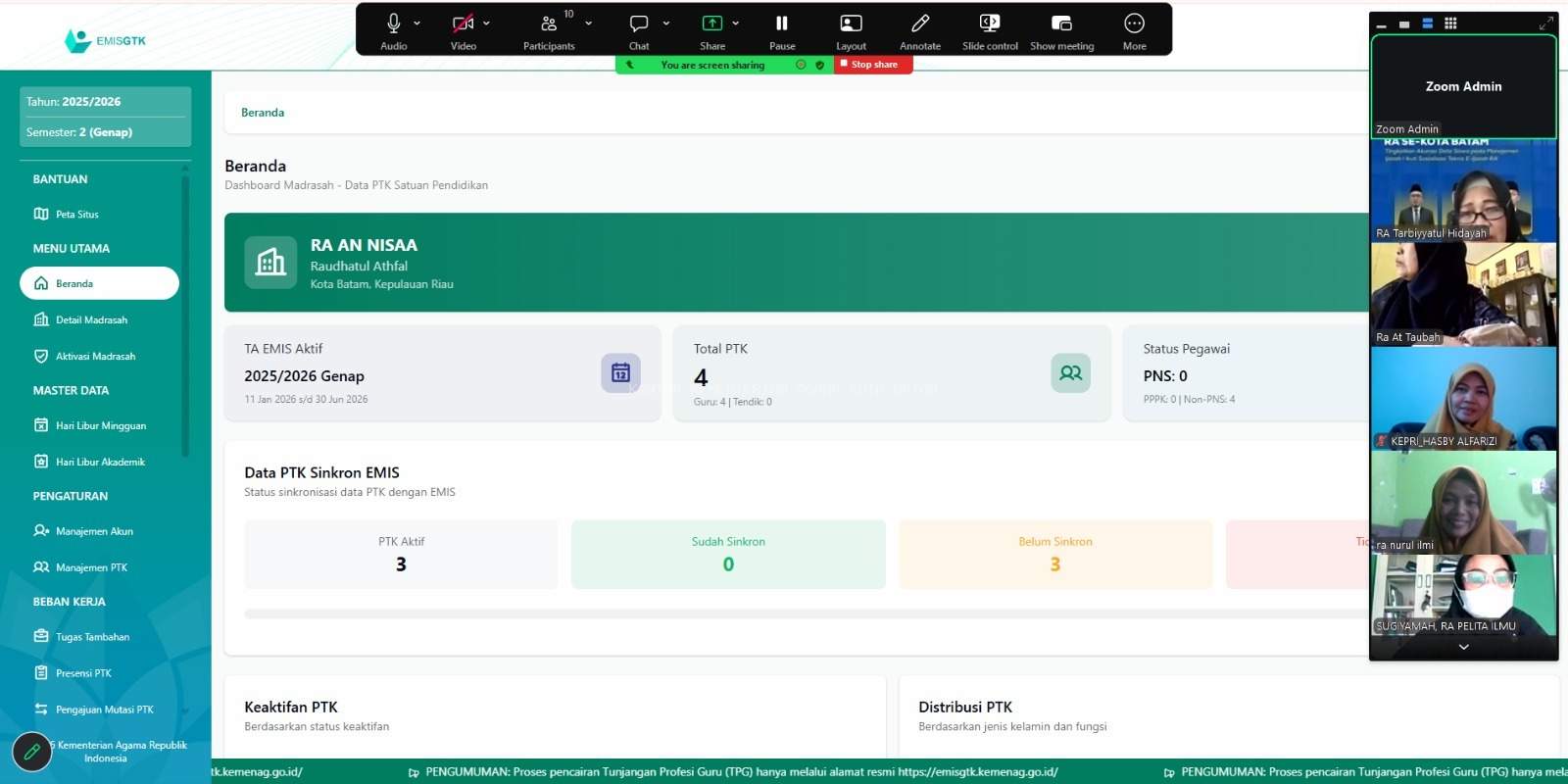Open the More options ellipsis icon
The height and width of the screenshot is (784, 1568).
(x=1134, y=24)
